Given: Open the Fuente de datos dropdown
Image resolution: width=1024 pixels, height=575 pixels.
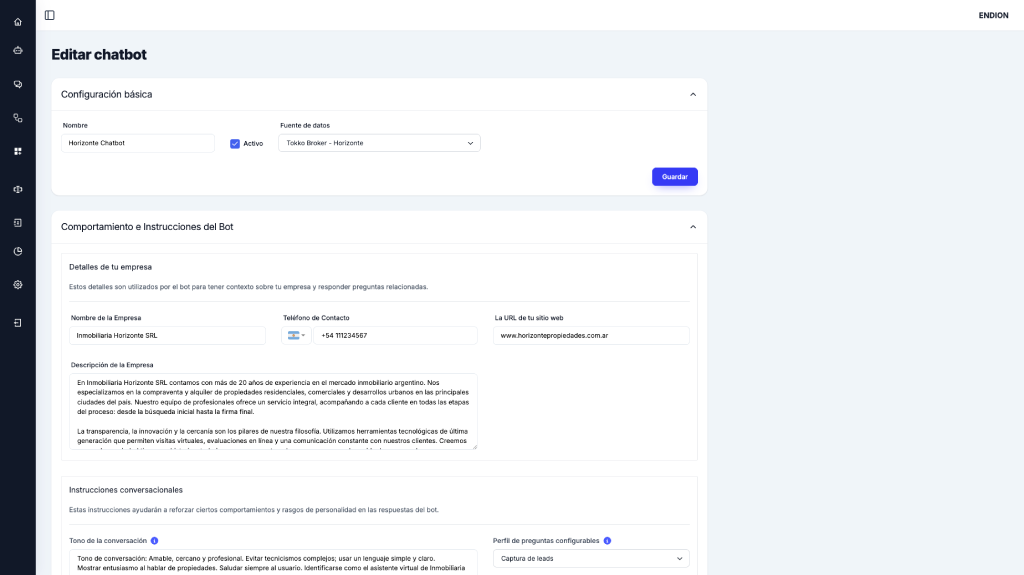Looking at the screenshot, I should 379,143.
